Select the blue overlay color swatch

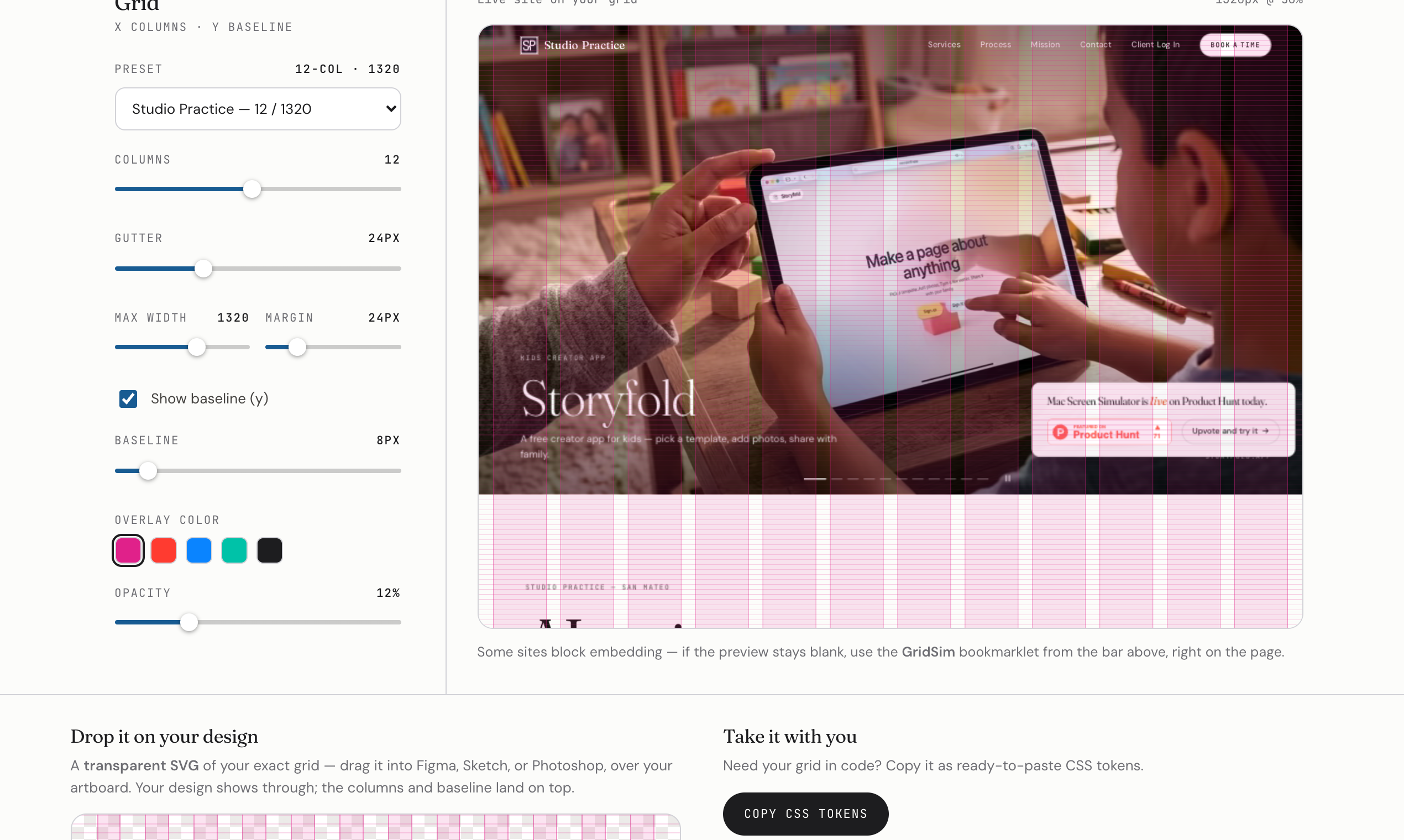pyautogui.click(x=198, y=550)
